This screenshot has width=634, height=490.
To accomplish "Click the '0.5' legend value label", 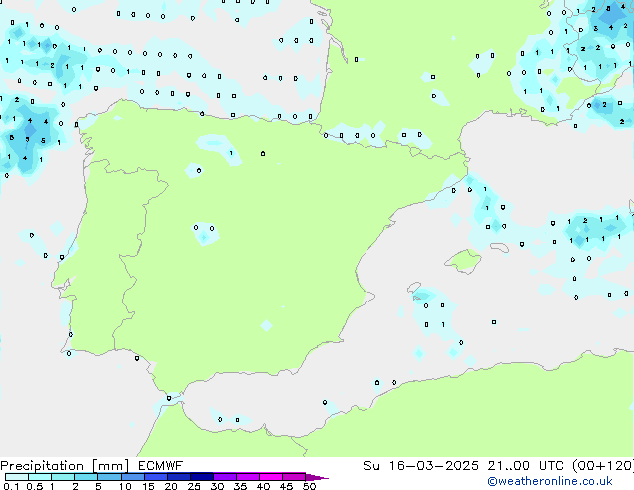I will point(35,486).
